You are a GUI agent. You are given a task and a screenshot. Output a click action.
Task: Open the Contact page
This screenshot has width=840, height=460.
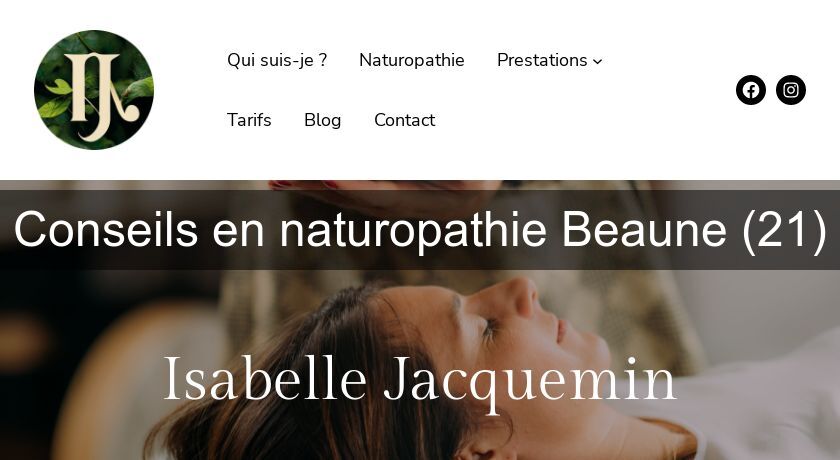404,120
